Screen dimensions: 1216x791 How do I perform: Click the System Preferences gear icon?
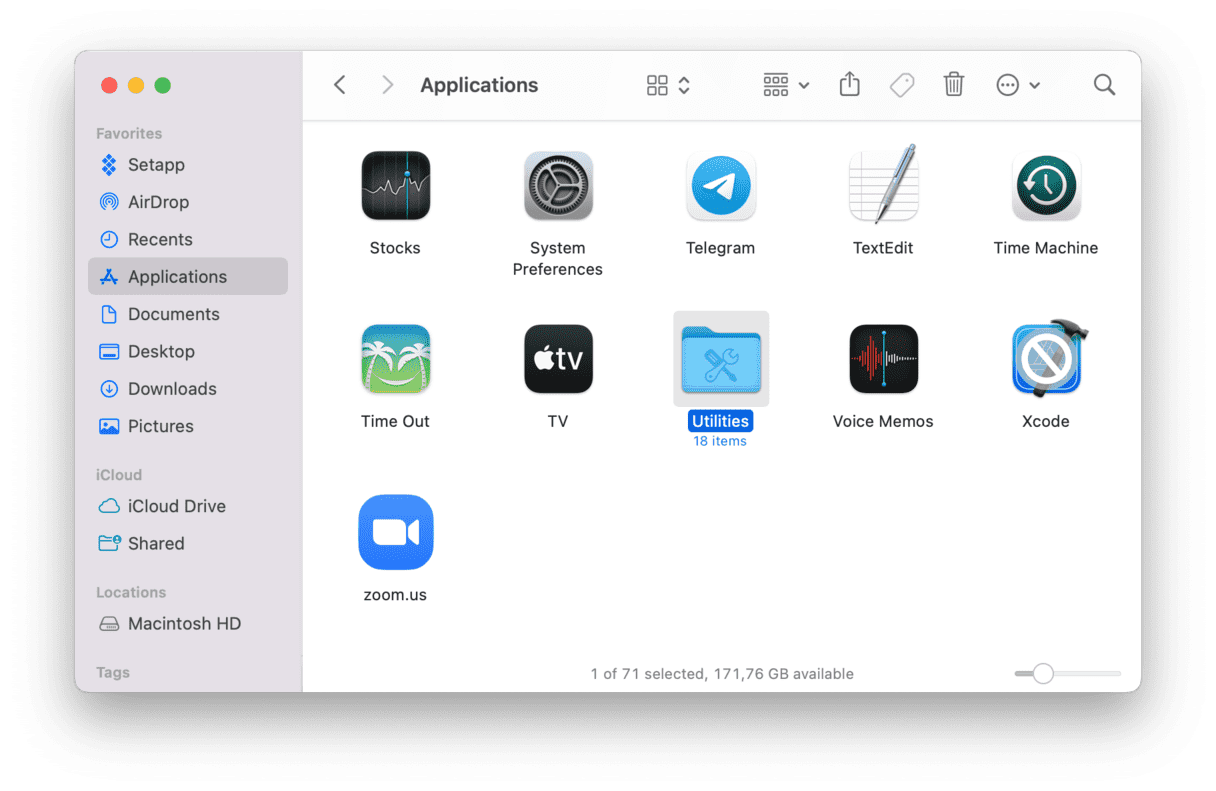click(x=558, y=187)
